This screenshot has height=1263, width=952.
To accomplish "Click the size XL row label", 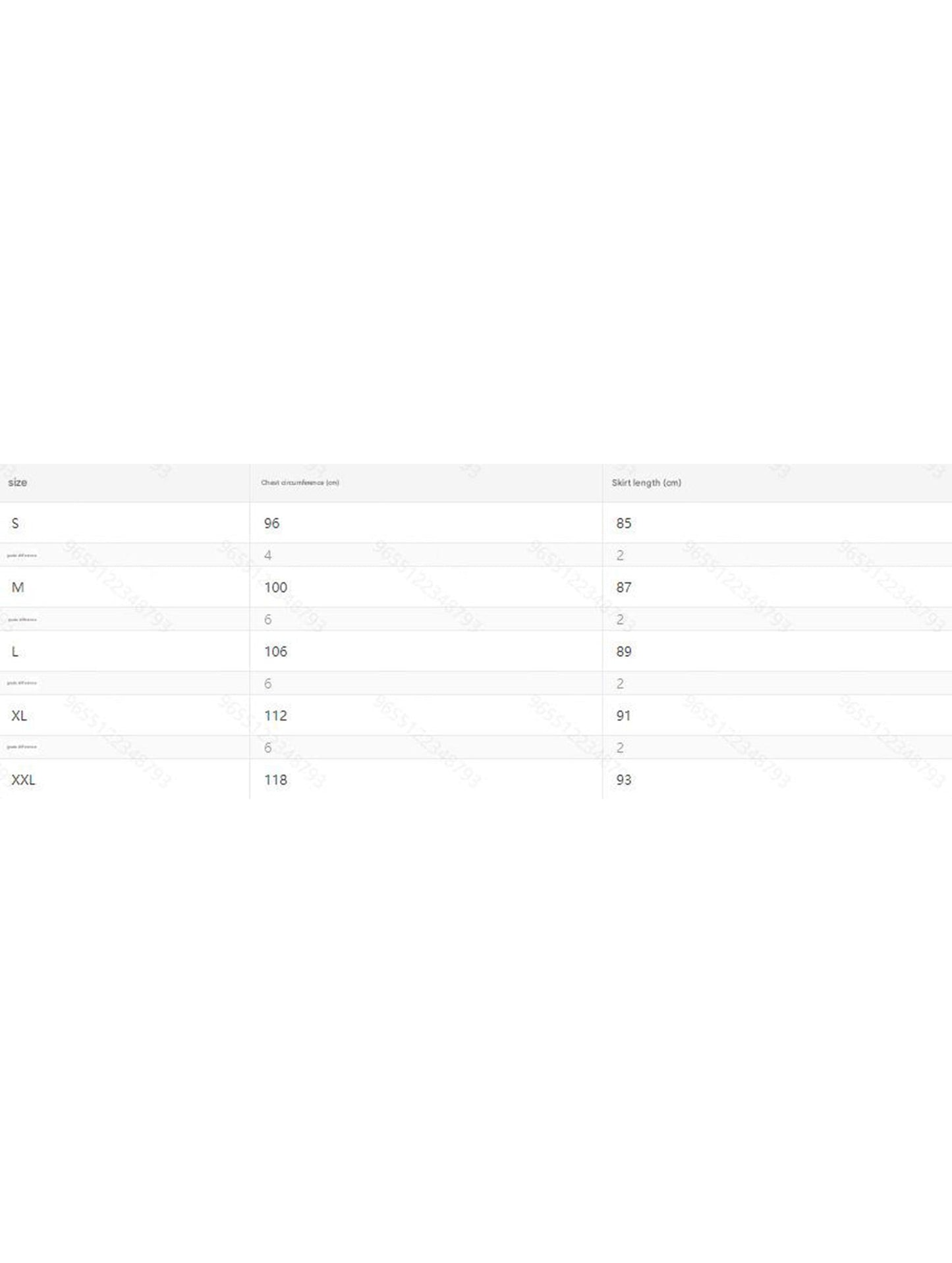I will tap(19, 716).
